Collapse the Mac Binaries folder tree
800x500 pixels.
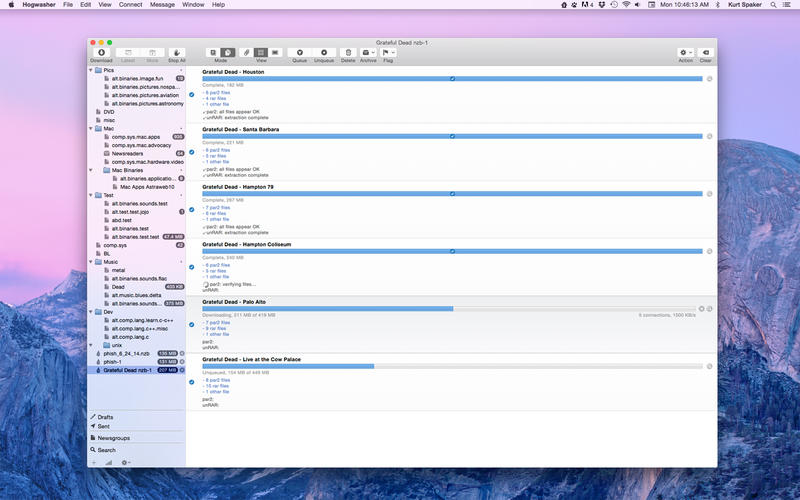[x=100, y=170]
